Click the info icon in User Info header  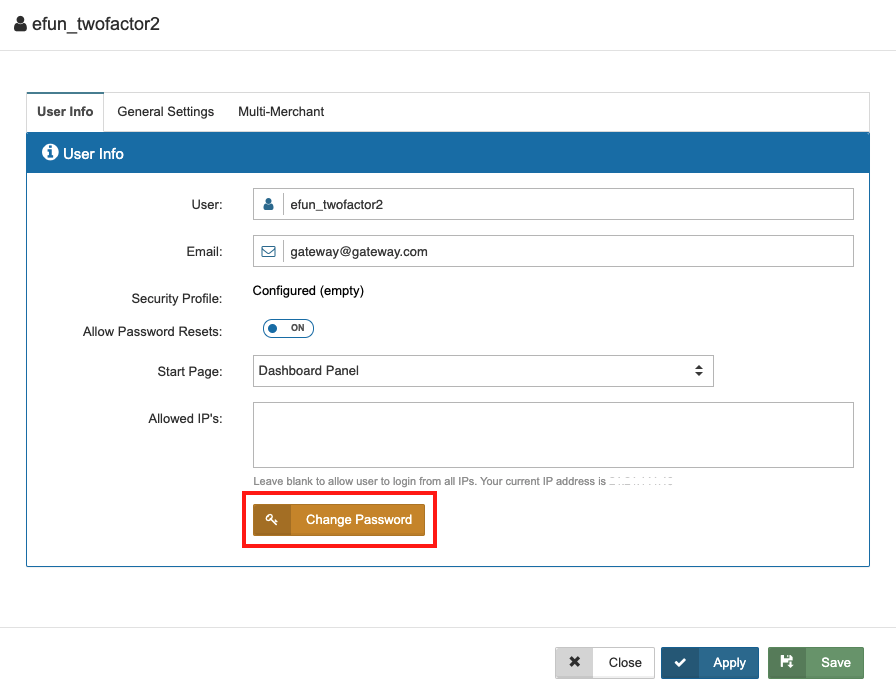tap(50, 153)
